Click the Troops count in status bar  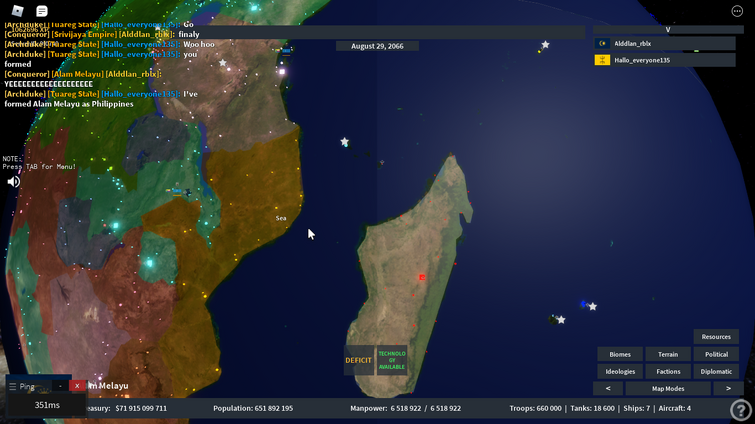pyautogui.click(x=535, y=408)
